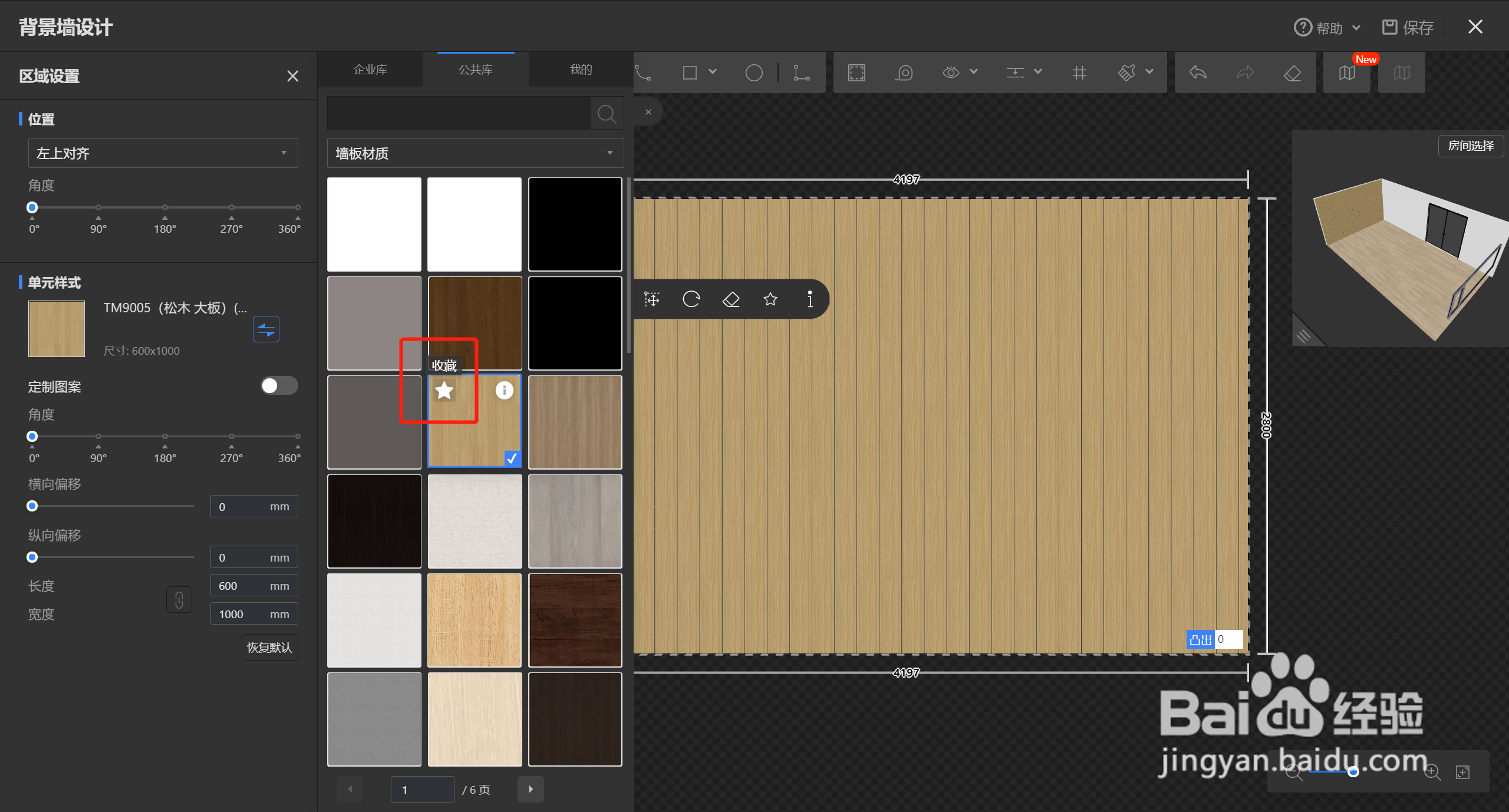Toggle the length-width lock icon

179,600
